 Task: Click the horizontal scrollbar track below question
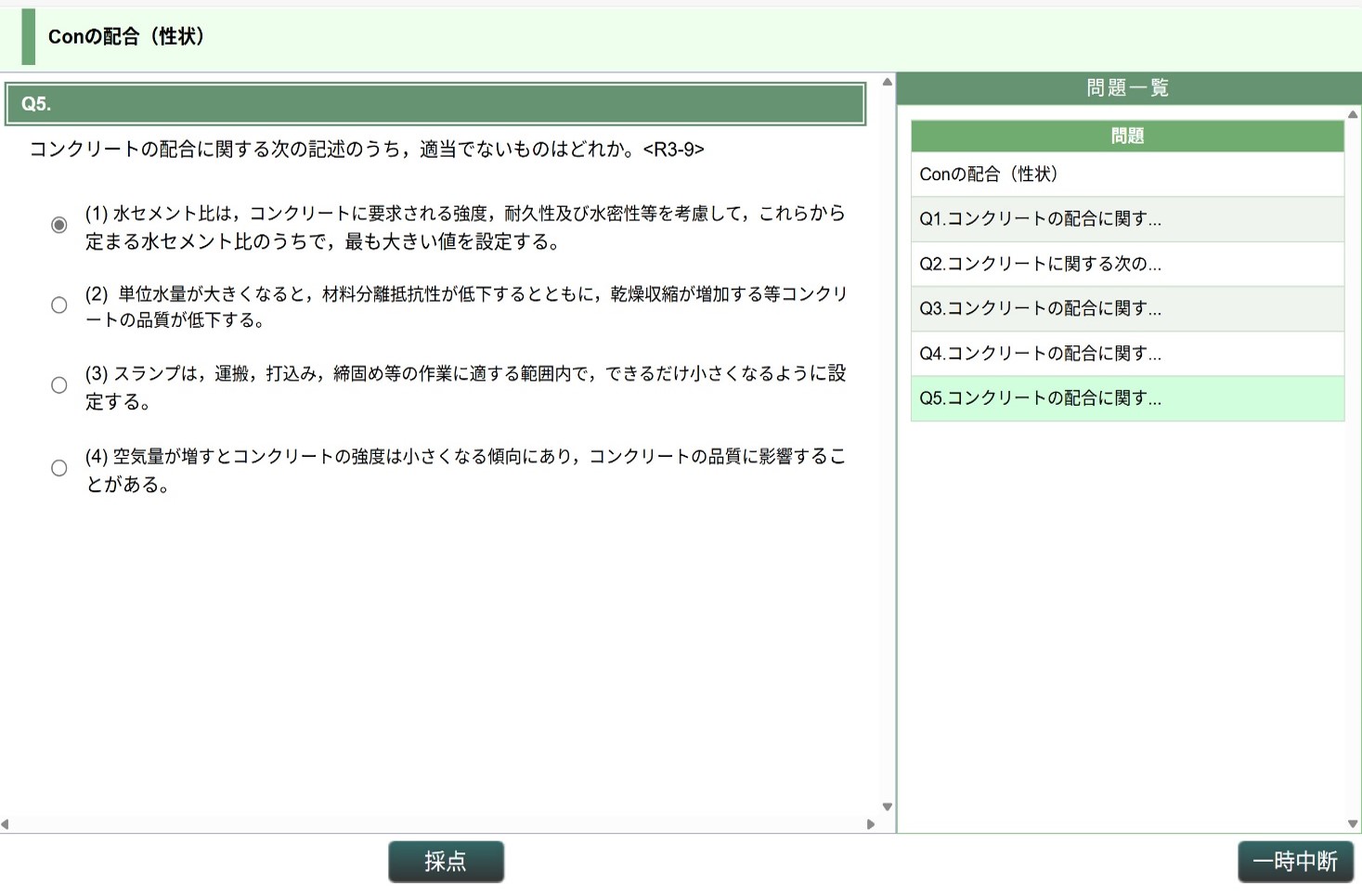point(436,824)
